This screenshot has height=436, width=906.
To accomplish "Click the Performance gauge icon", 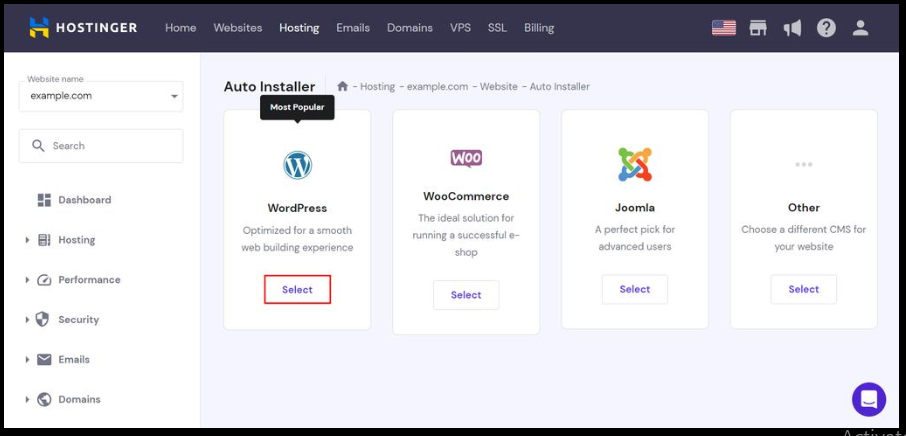I will (44, 280).
